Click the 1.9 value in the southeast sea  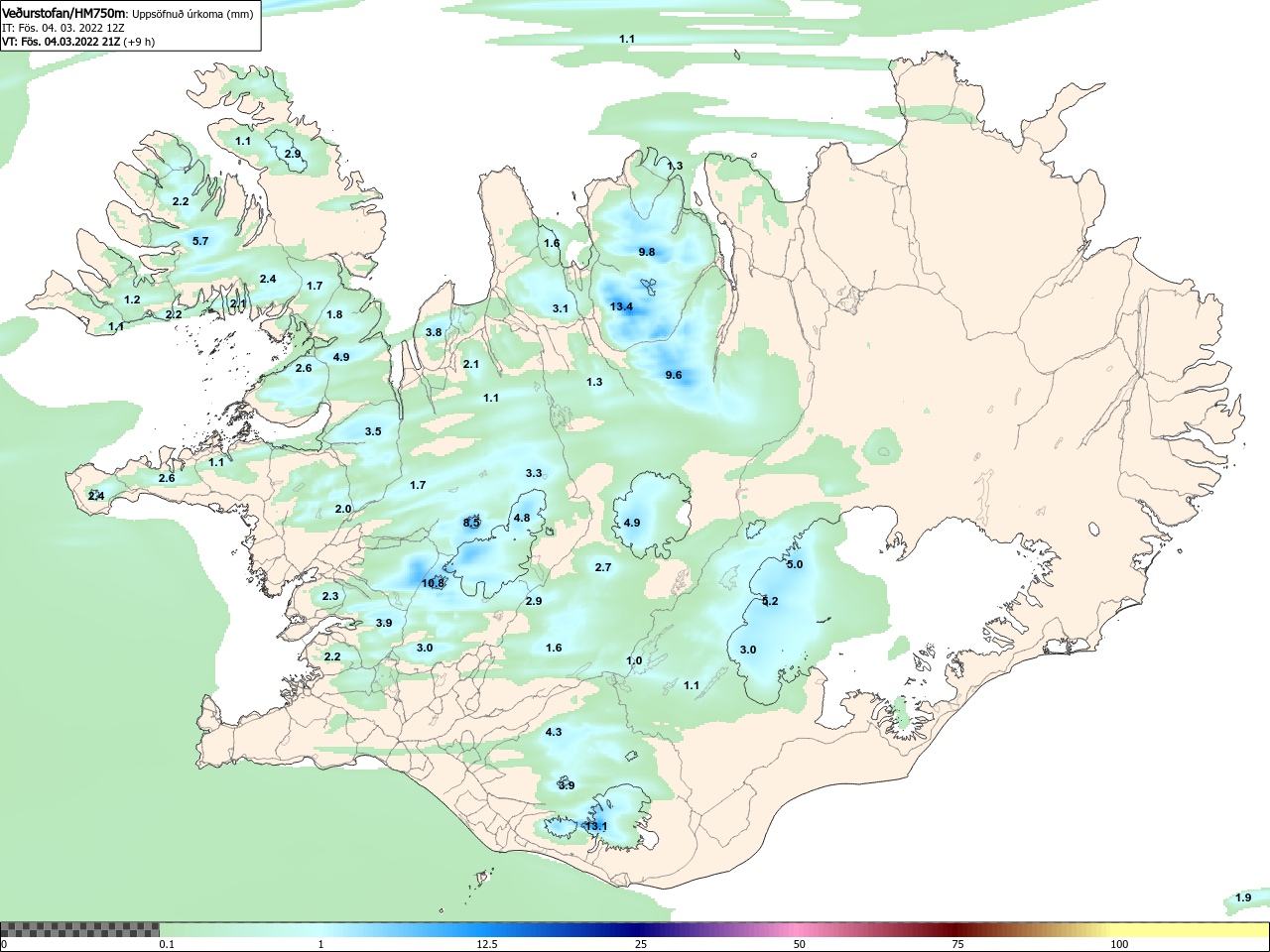point(1243,897)
